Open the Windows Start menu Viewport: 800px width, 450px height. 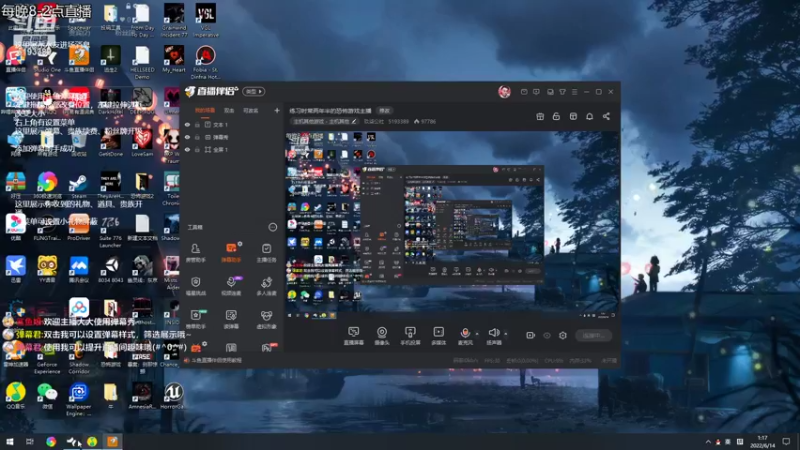(x=10, y=441)
